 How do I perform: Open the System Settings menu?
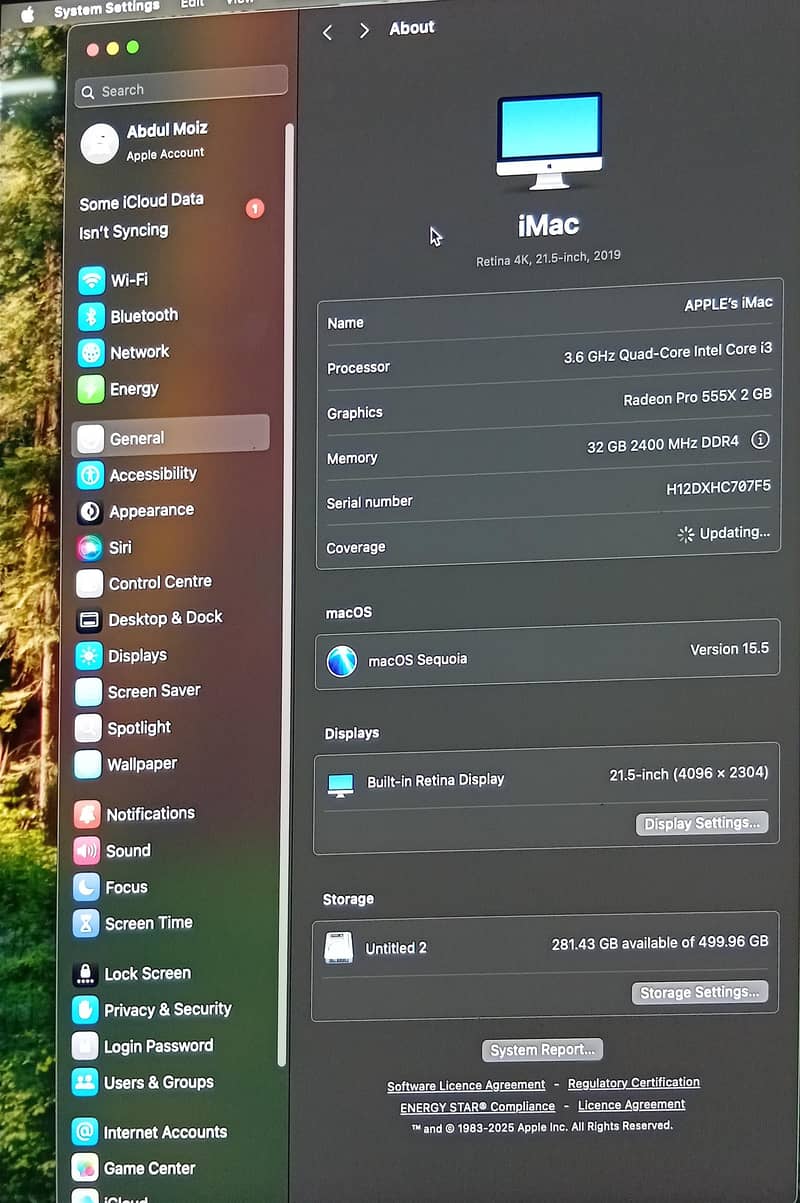106,10
